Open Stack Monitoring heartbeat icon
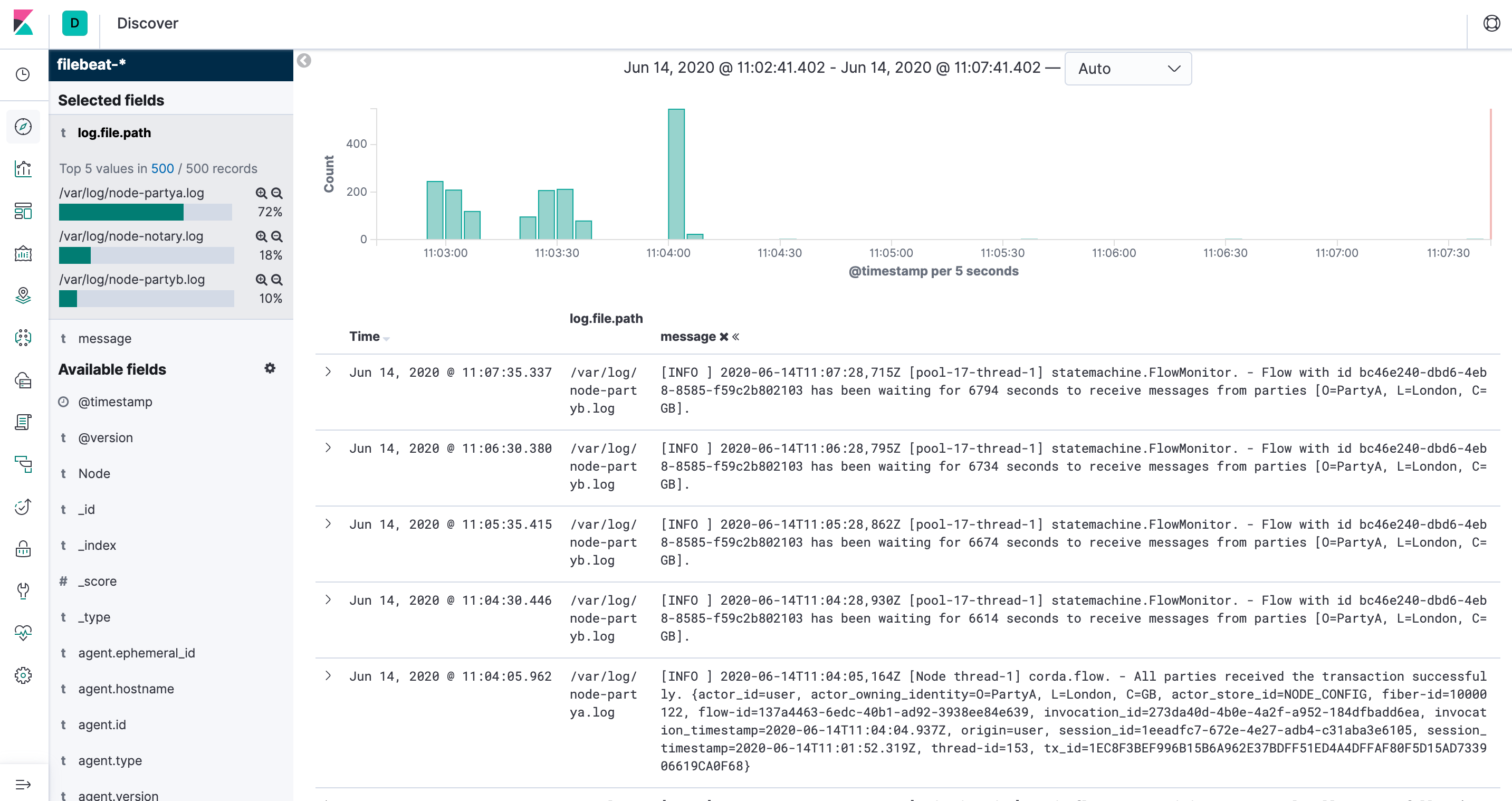 23,633
